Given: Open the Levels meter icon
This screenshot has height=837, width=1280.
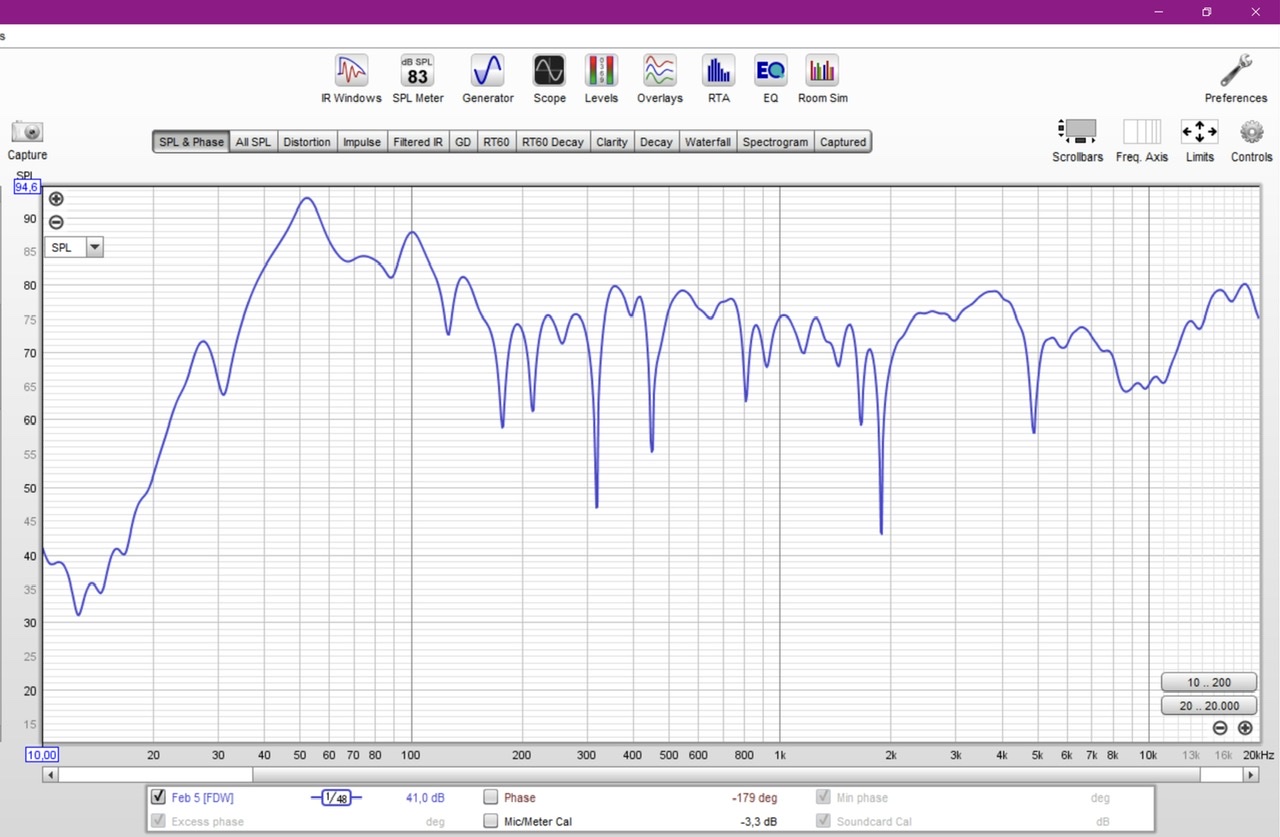Looking at the screenshot, I should click(601, 71).
